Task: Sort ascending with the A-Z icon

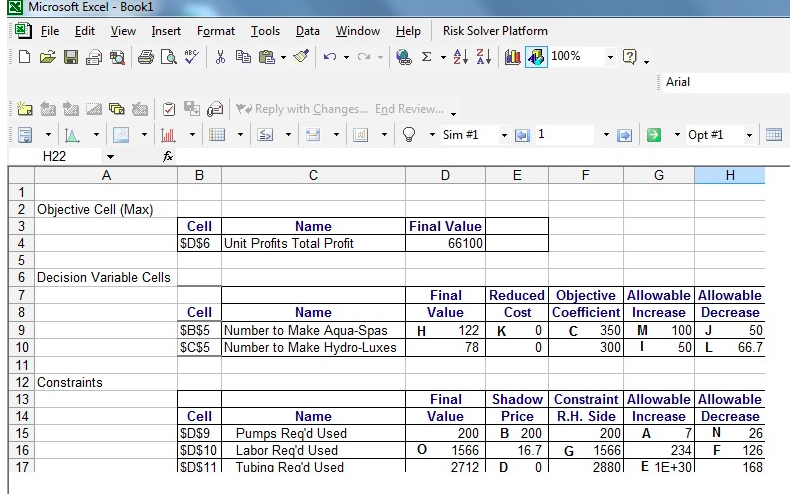Action: (x=455, y=57)
